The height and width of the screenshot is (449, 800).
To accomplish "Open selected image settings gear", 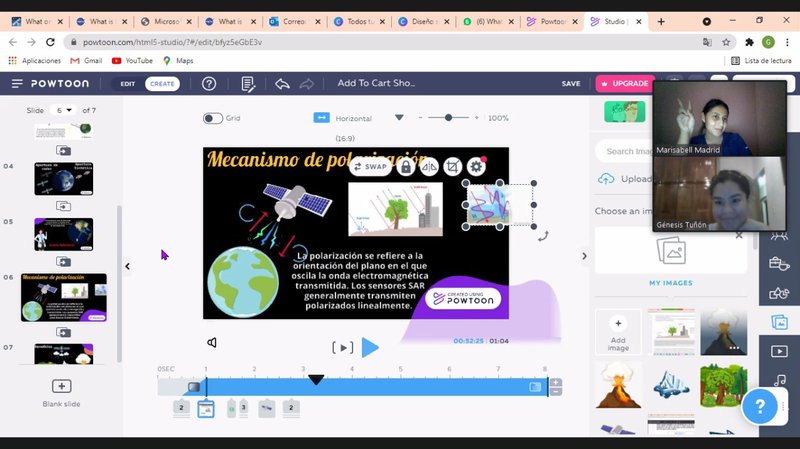I will pyautogui.click(x=476, y=167).
